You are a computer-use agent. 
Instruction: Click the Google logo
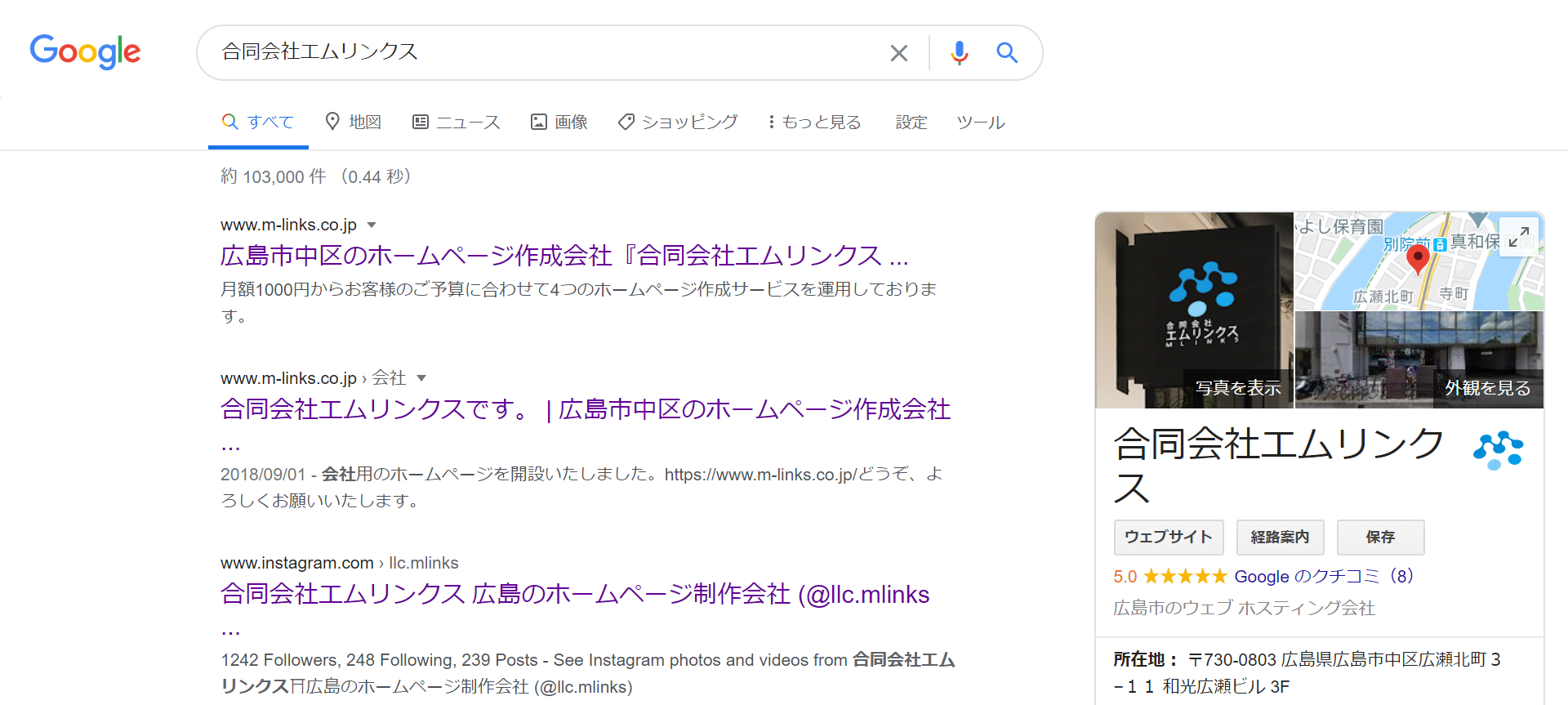click(x=85, y=51)
